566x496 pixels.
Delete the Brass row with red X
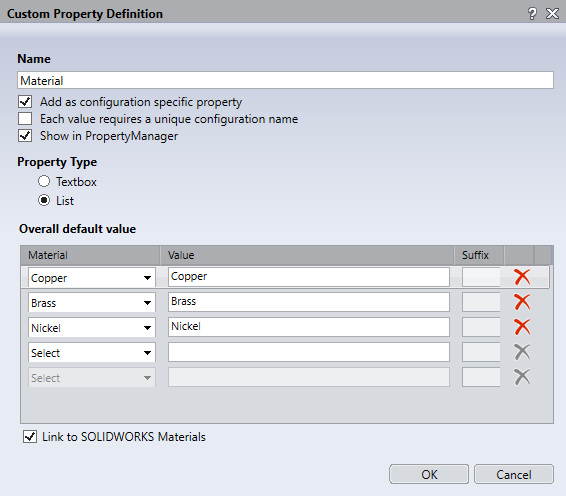click(x=522, y=302)
